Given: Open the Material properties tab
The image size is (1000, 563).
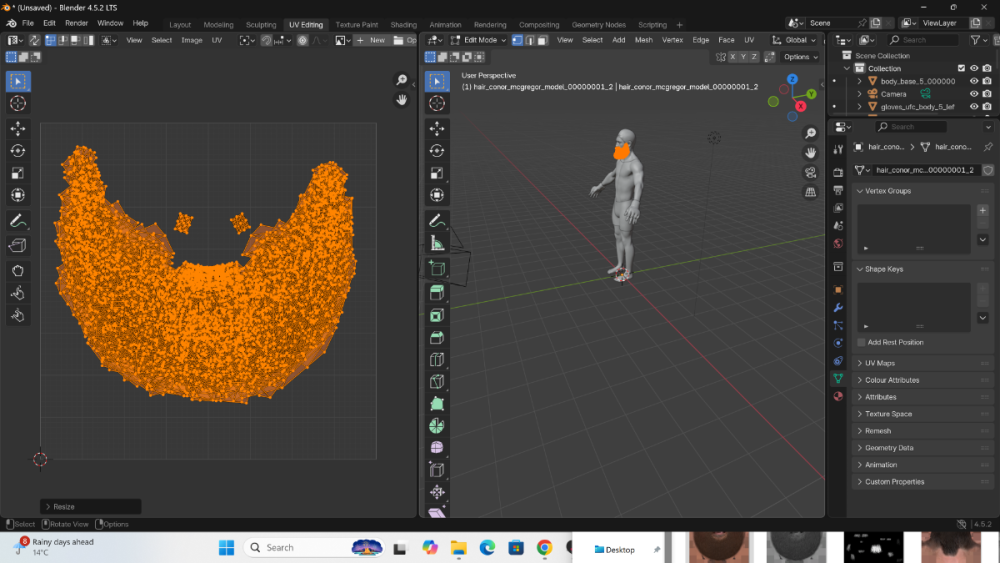Looking at the screenshot, I should tap(838, 396).
